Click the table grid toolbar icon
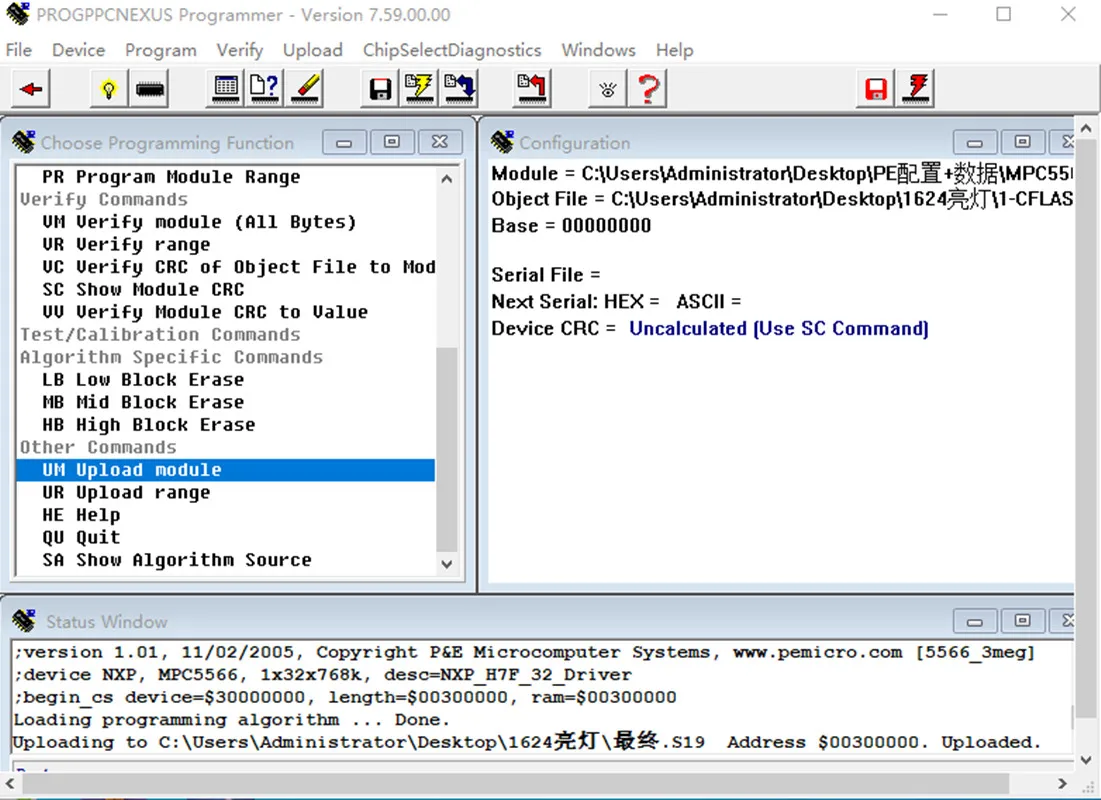Image resolution: width=1101 pixels, height=800 pixels. [x=225, y=89]
